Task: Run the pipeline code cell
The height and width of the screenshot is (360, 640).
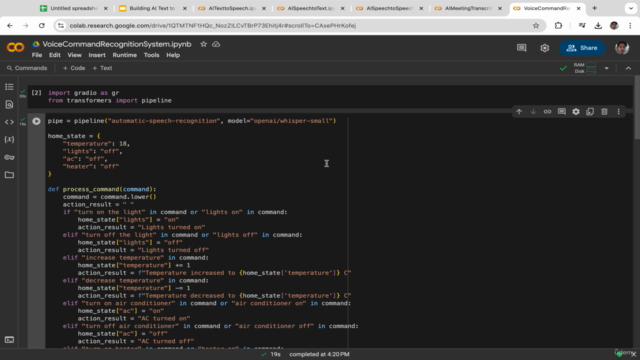Action: [36, 121]
